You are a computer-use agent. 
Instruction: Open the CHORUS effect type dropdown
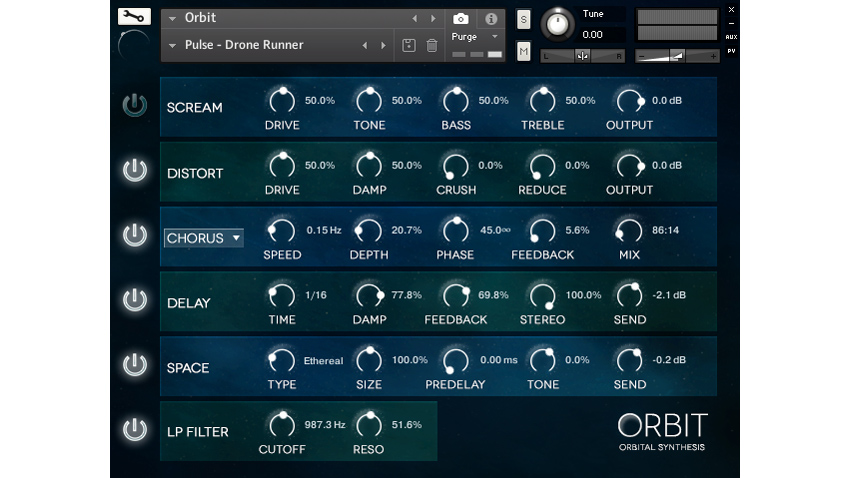tap(204, 238)
